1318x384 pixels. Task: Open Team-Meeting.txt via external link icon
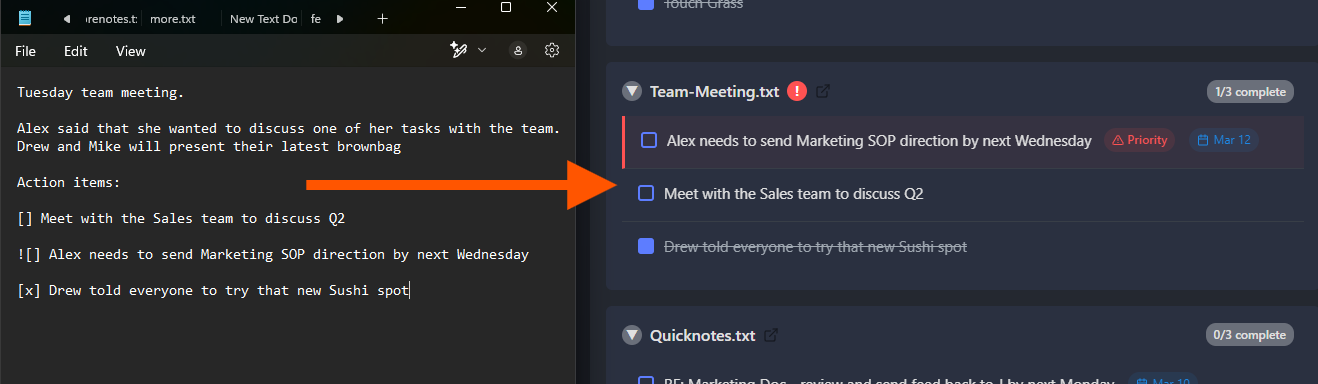[x=823, y=91]
